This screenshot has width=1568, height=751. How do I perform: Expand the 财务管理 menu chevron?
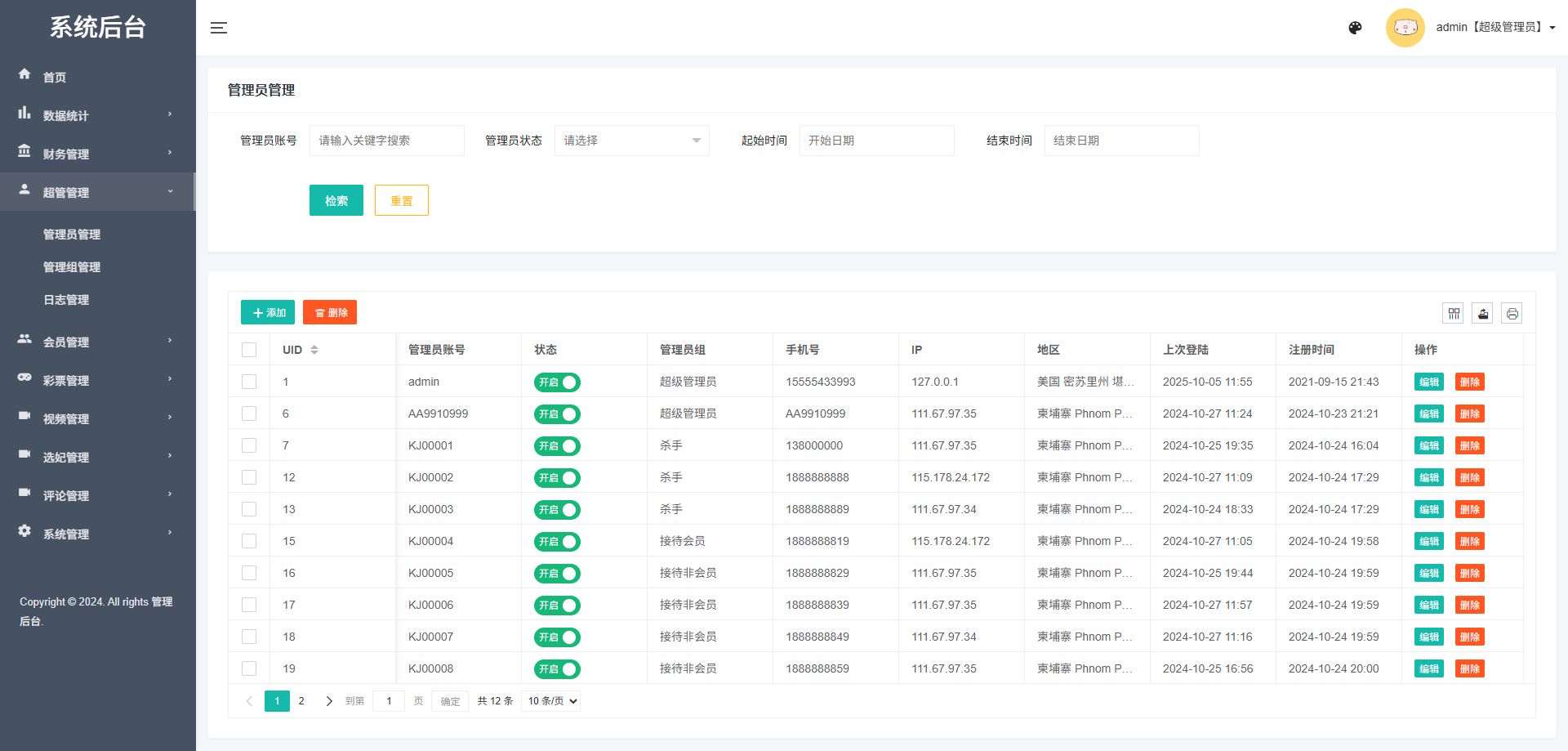(x=170, y=152)
